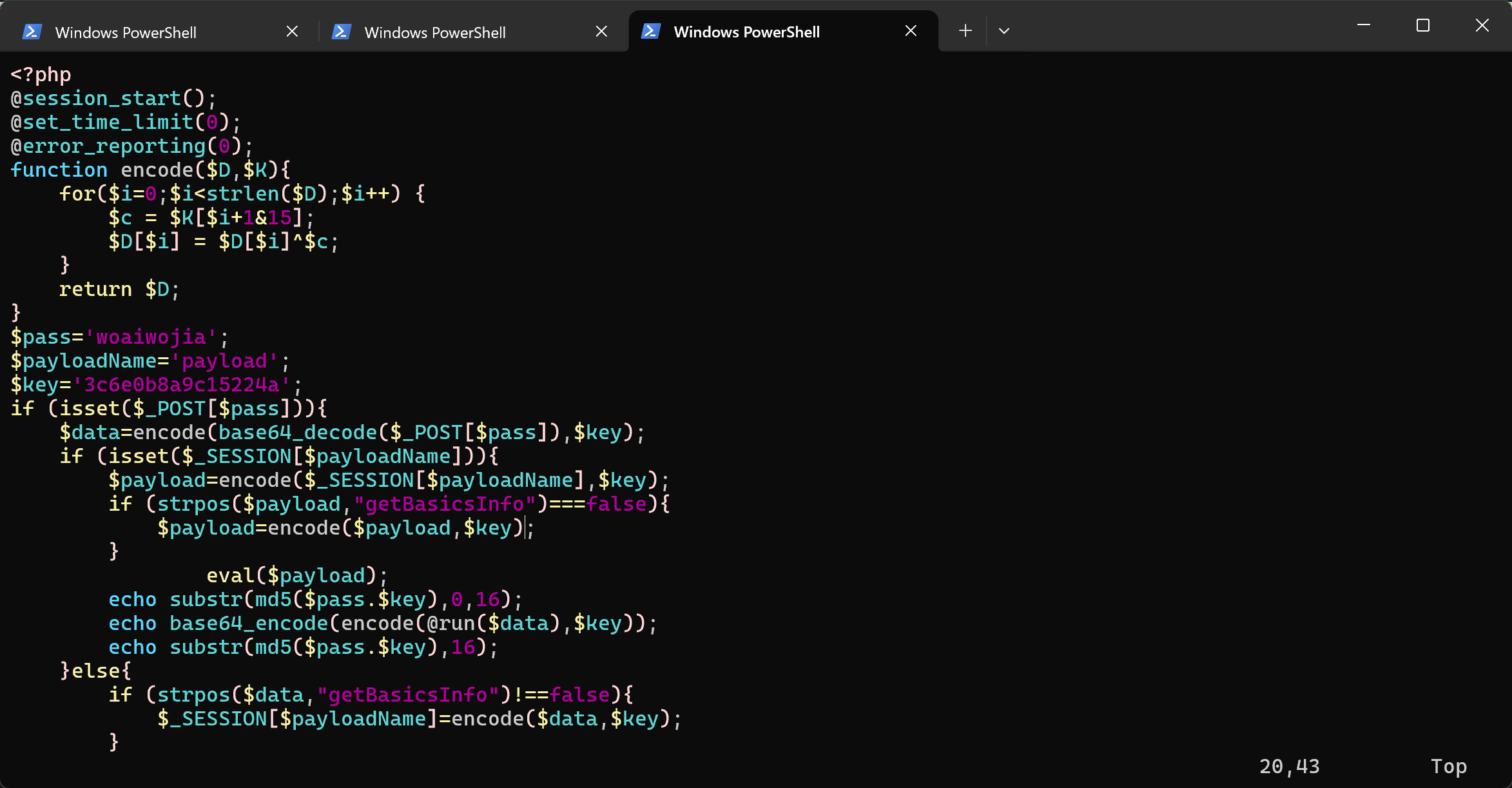This screenshot has height=788, width=1512.
Task: Open a new tab with plus icon
Action: tap(965, 30)
